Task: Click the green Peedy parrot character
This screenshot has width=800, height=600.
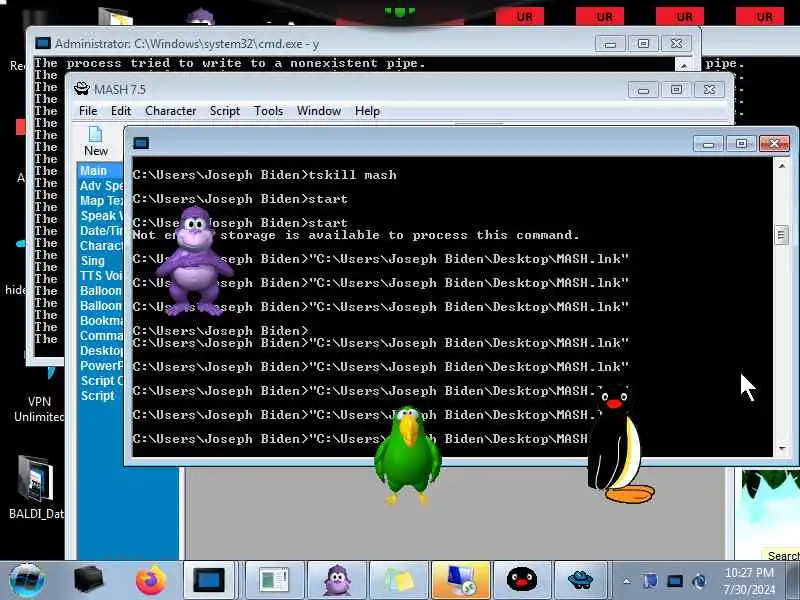Action: (x=408, y=455)
